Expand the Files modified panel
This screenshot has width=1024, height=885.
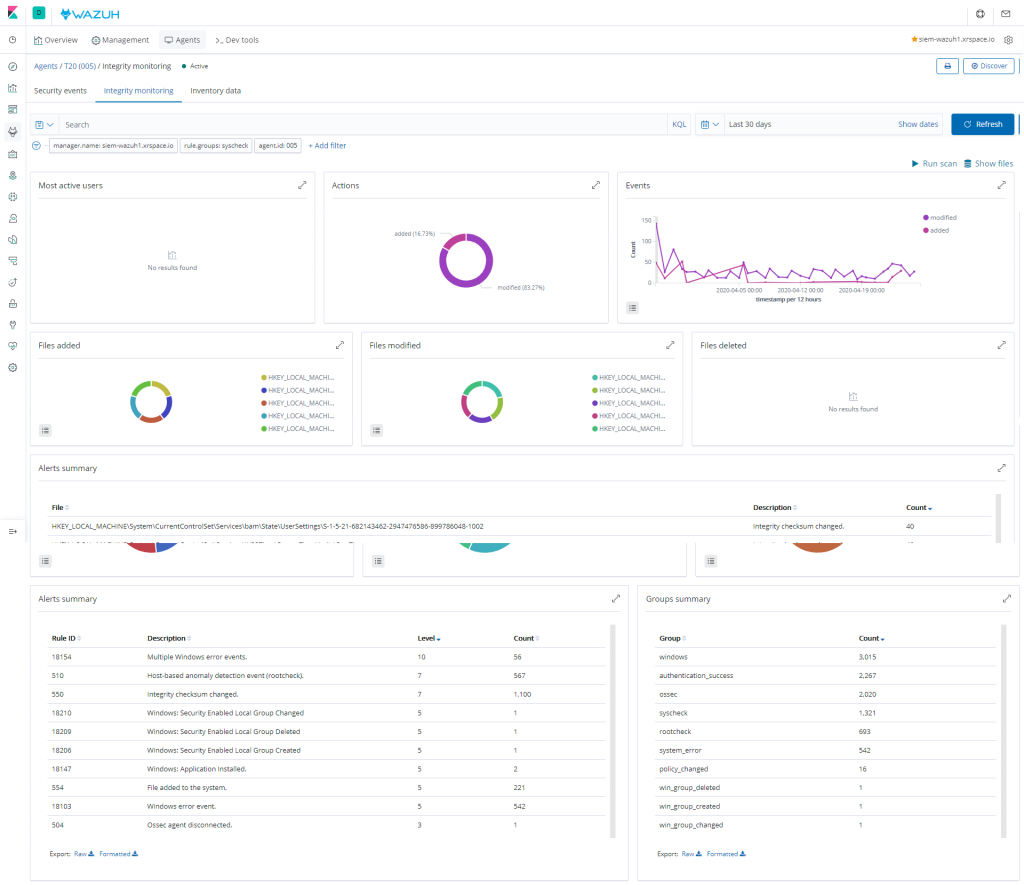(670, 345)
